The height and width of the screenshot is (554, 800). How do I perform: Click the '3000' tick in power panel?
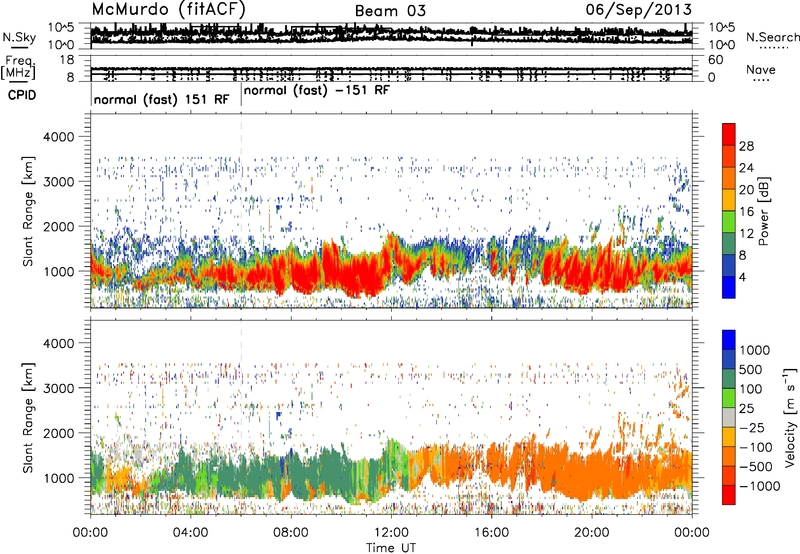[59, 182]
